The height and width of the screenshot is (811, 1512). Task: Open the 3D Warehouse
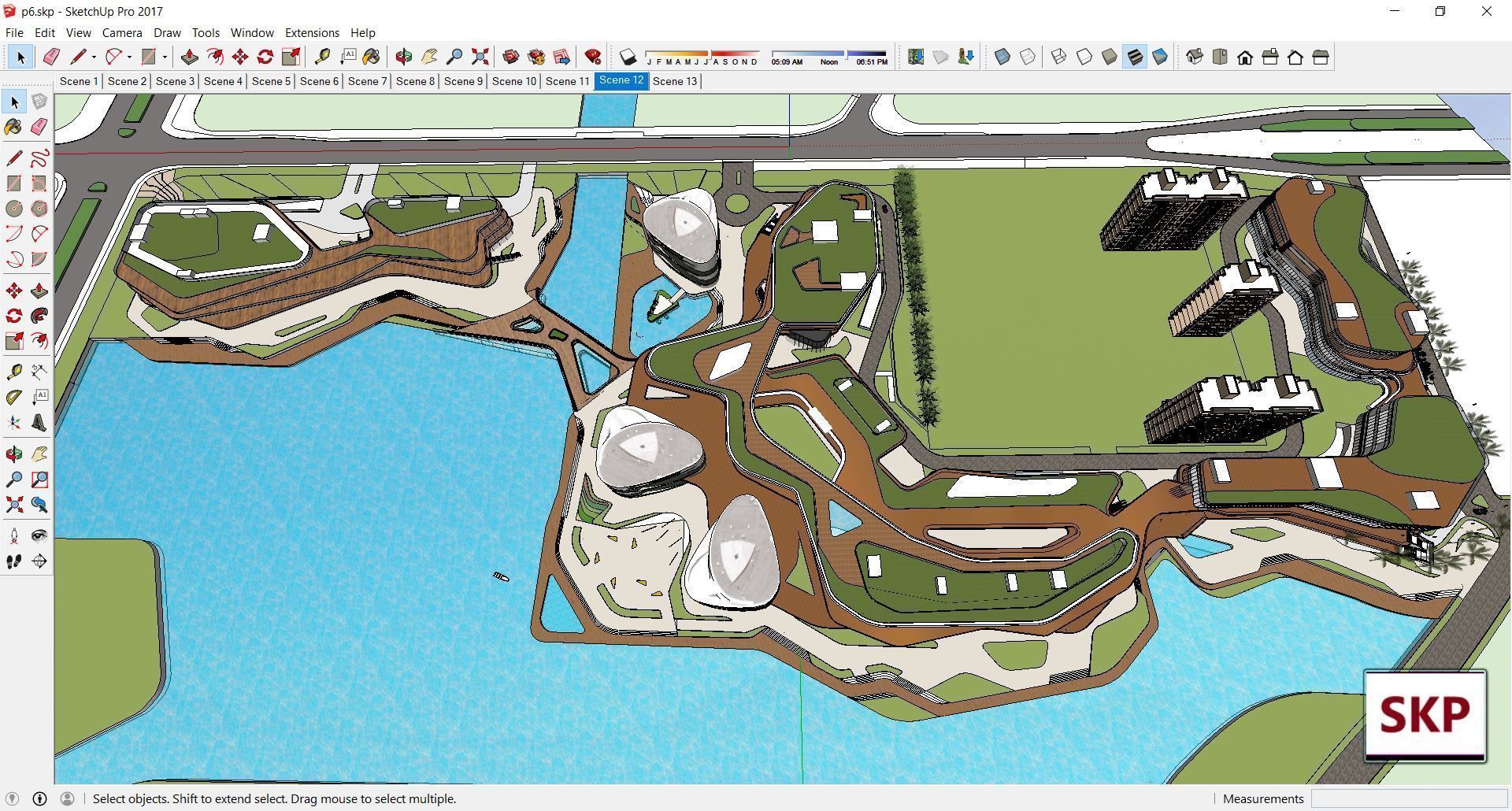point(511,57)
